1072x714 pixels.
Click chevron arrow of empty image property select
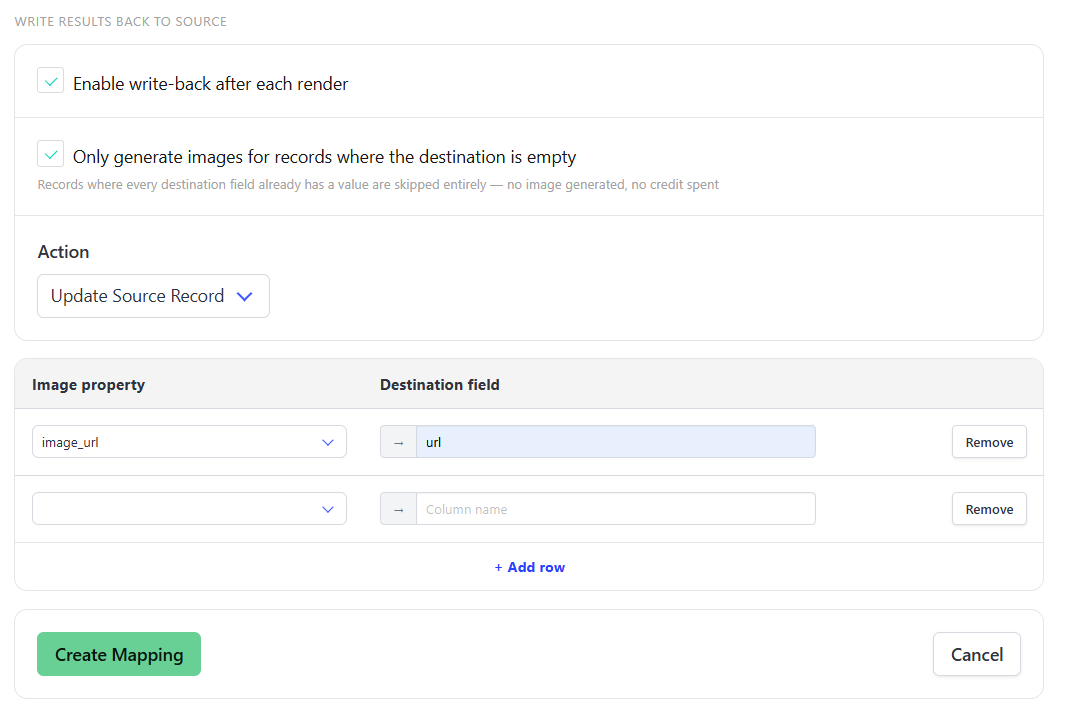pos(327,510)
